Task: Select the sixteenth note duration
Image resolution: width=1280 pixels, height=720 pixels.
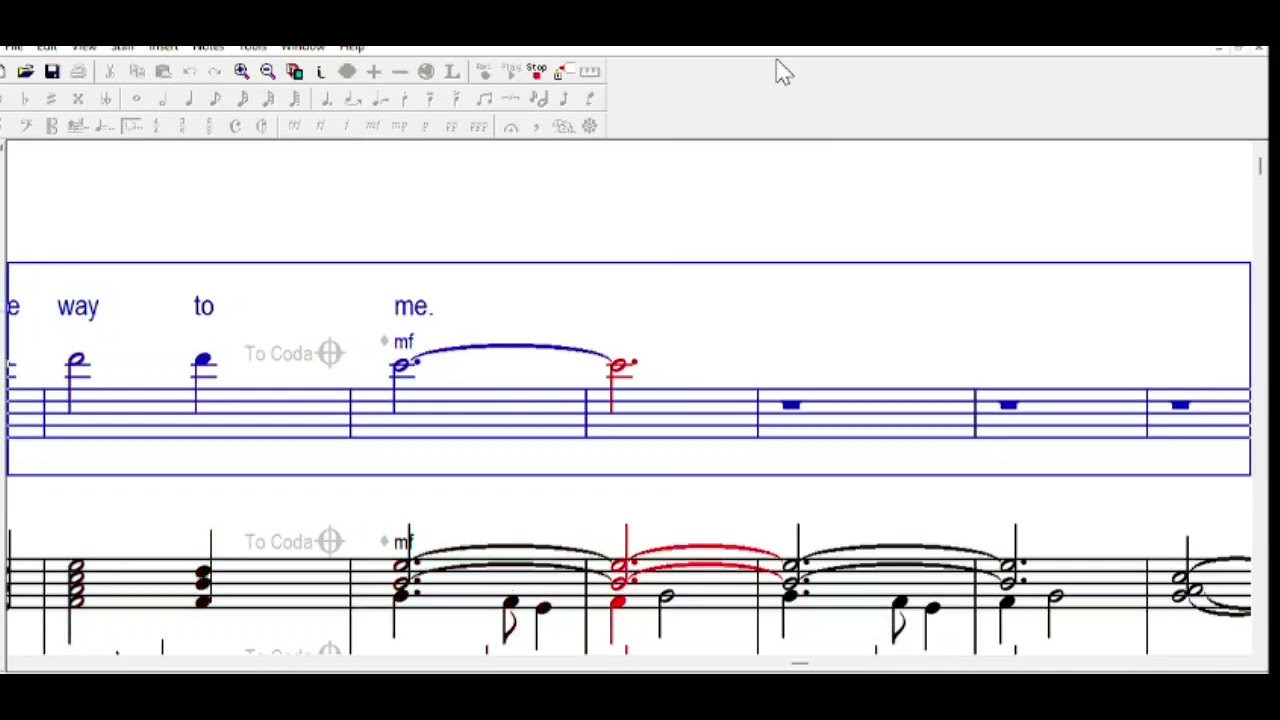Action: click(242, 99)
